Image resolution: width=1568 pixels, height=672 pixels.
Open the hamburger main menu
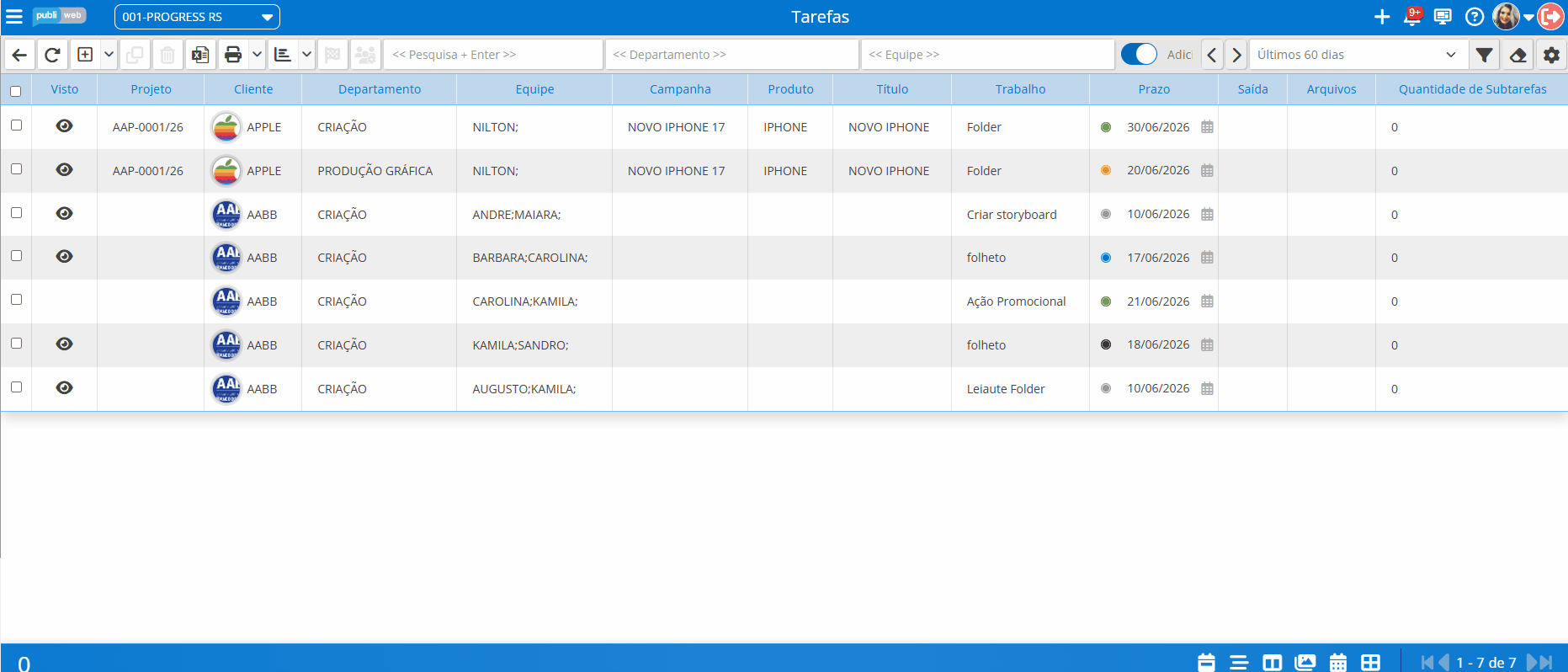click(x=14, y=17)
